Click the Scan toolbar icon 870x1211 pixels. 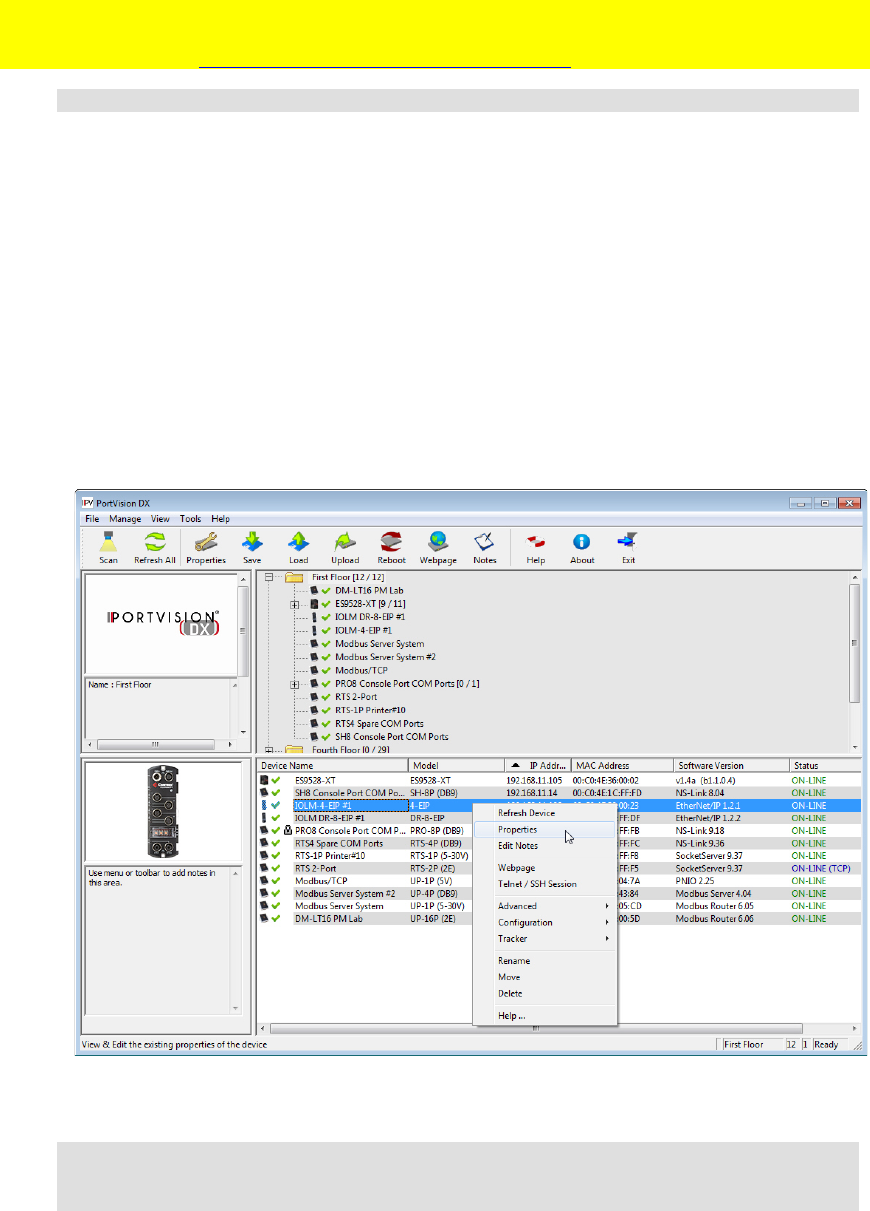coord(108,548)
